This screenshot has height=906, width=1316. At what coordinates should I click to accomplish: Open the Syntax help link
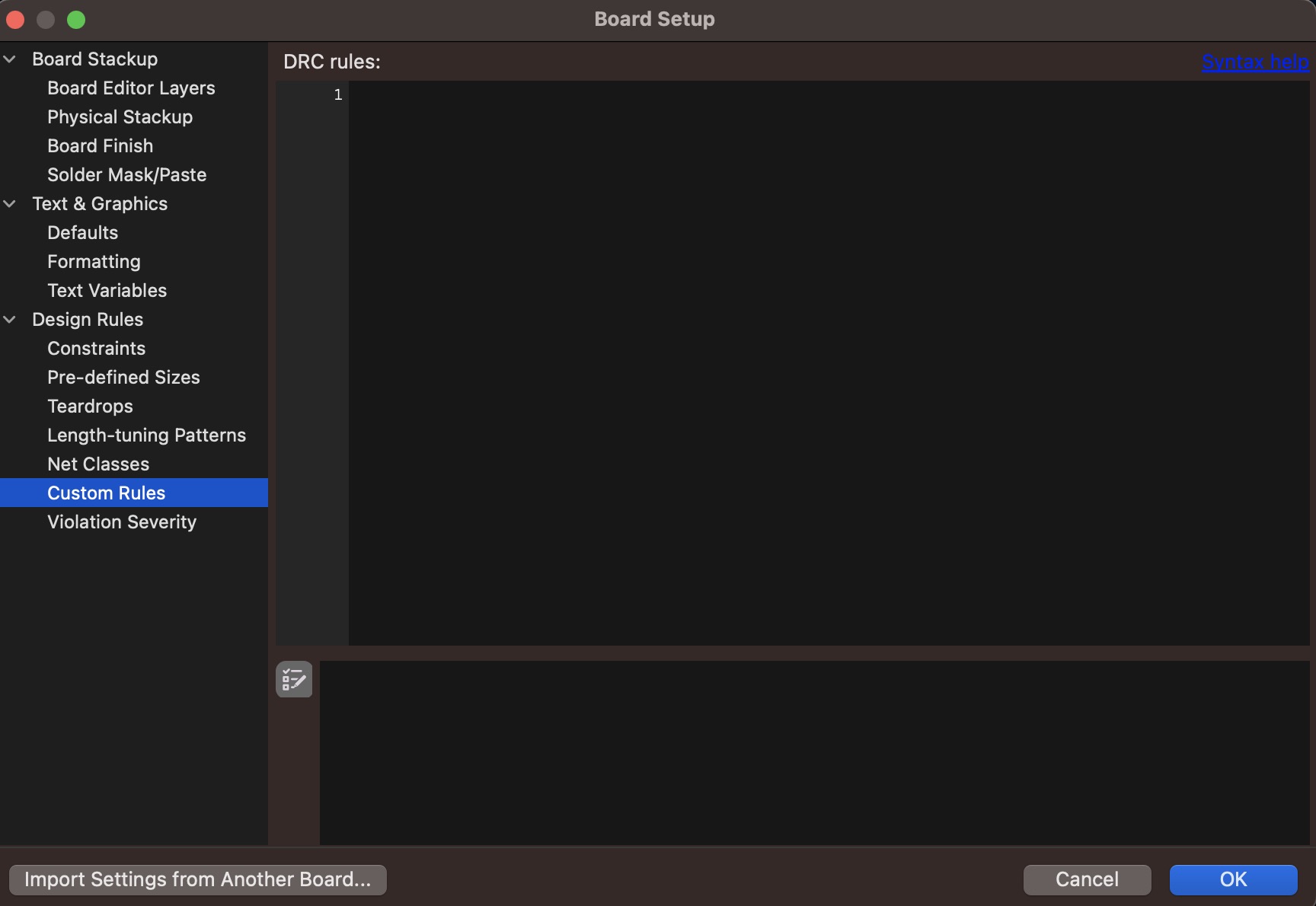[1255, 62]
